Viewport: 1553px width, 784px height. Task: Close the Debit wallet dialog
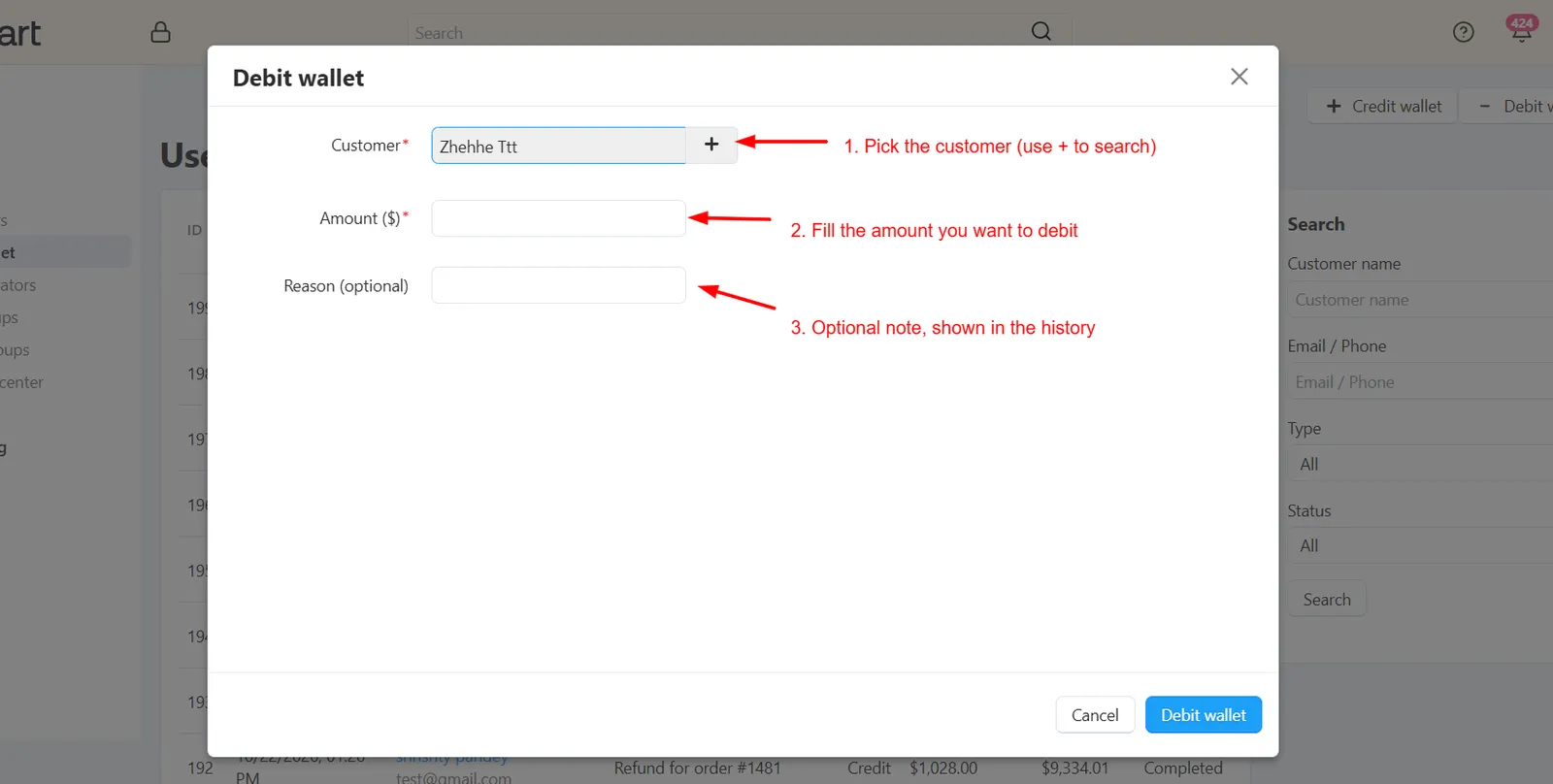[1239, 77]
